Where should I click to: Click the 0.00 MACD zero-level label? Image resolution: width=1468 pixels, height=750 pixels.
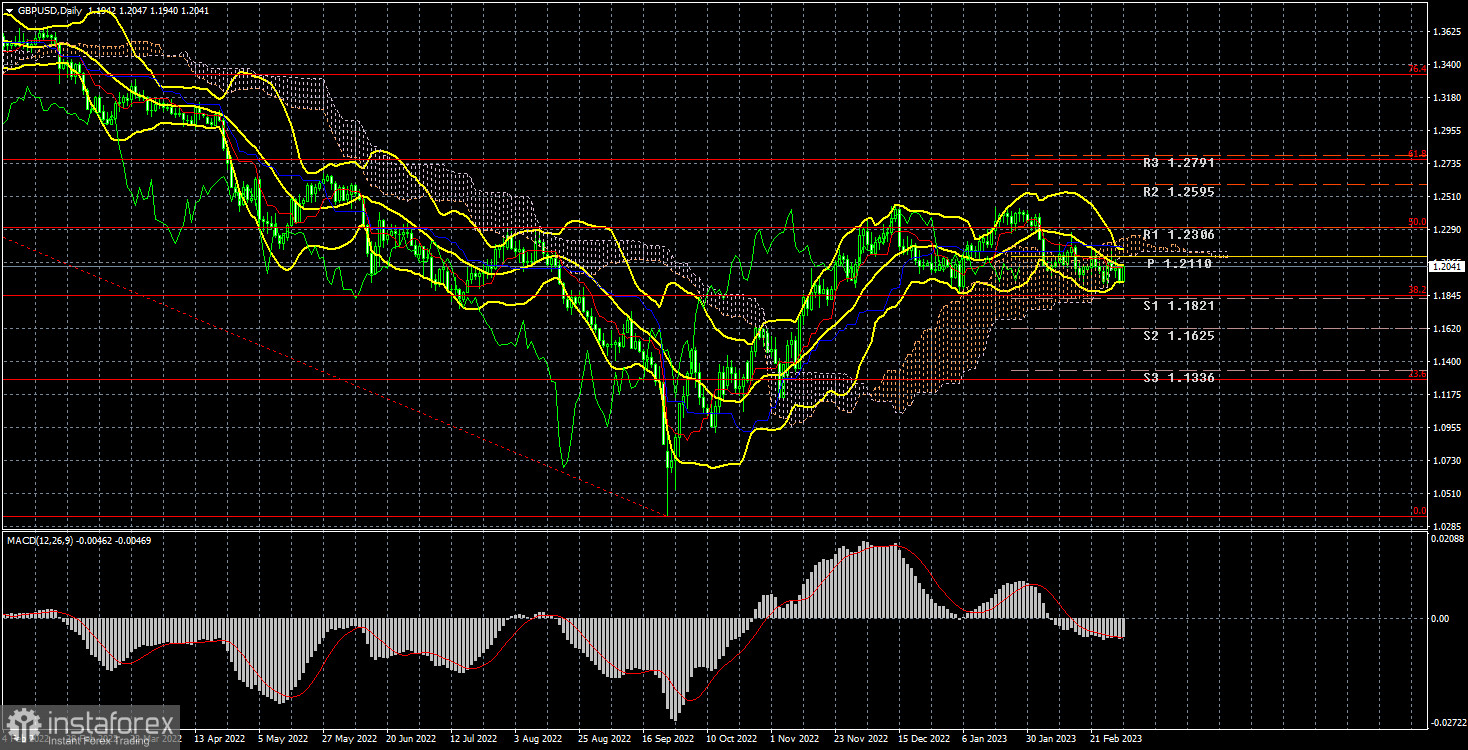tap(1440, 619)
